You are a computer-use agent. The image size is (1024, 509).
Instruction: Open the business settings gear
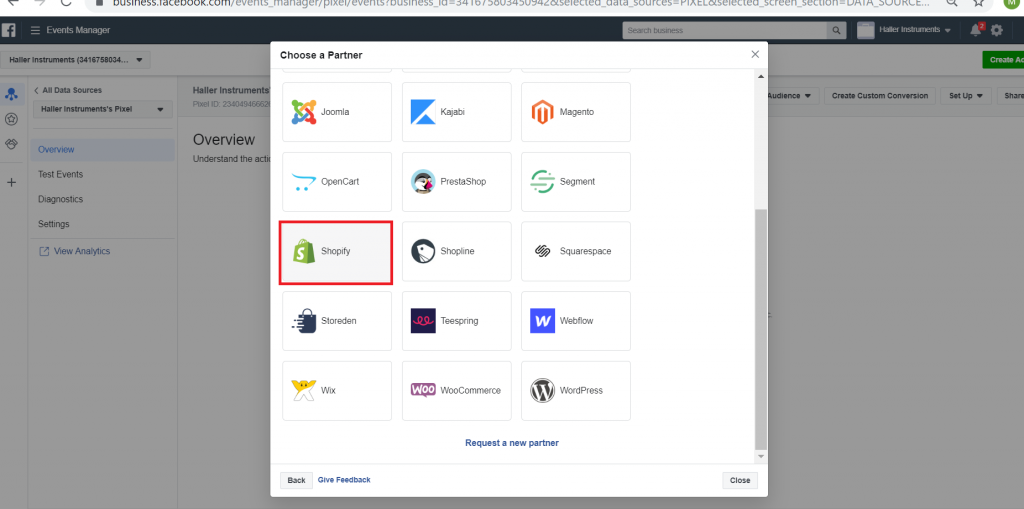[x=997, y=30]
